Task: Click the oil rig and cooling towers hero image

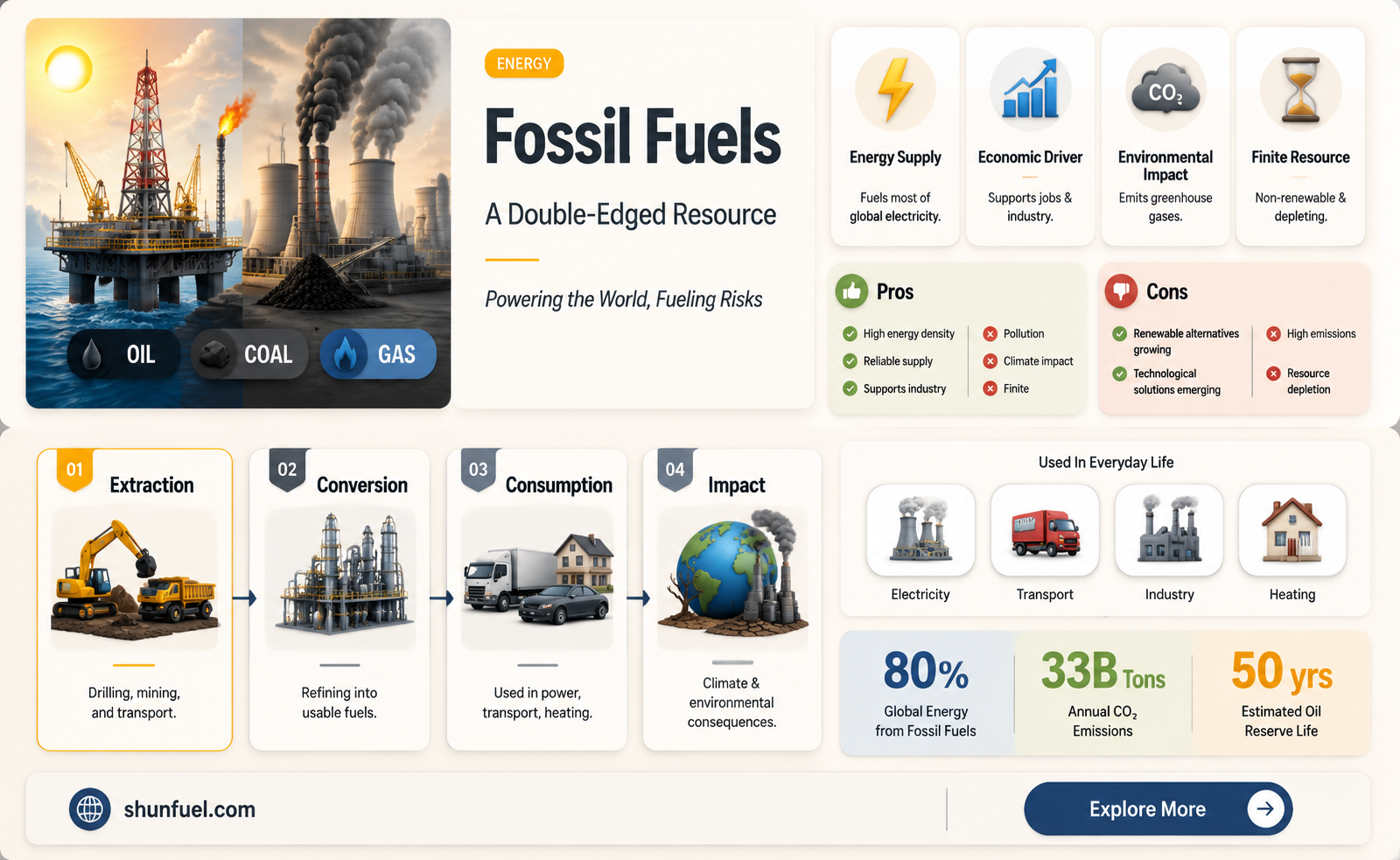Action: 238,213
